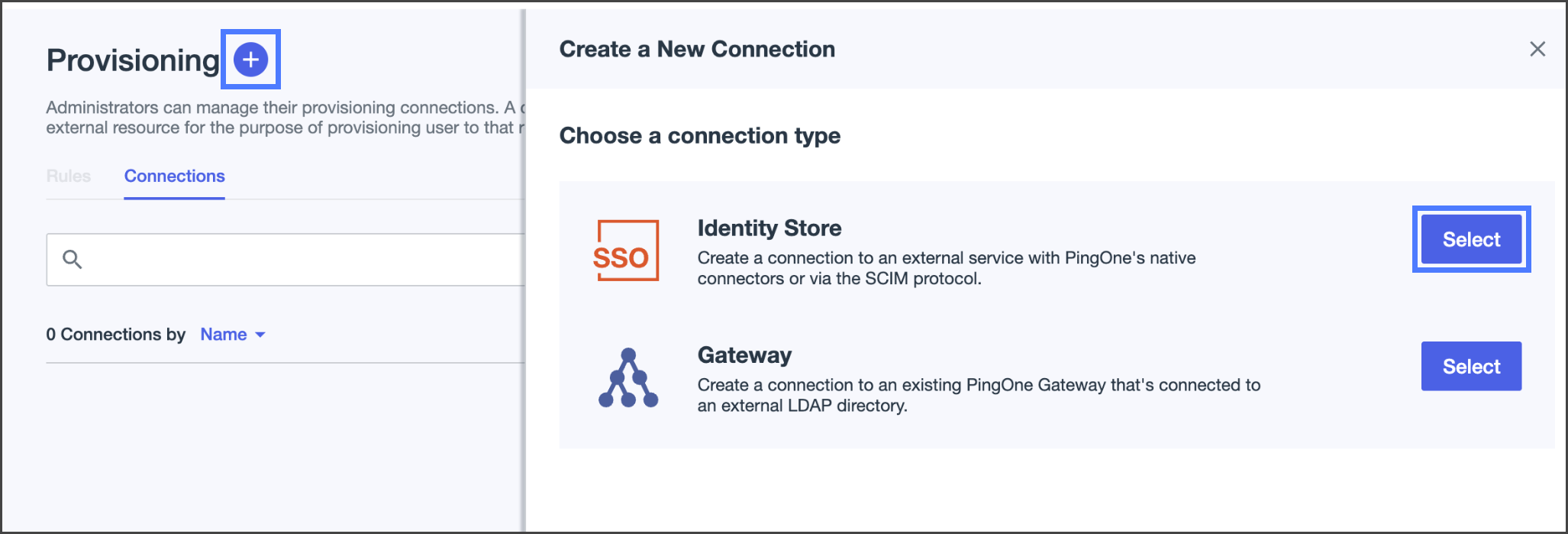
Task: Click the Gateway tree-node icon
Action: click(x=628, y=378)
